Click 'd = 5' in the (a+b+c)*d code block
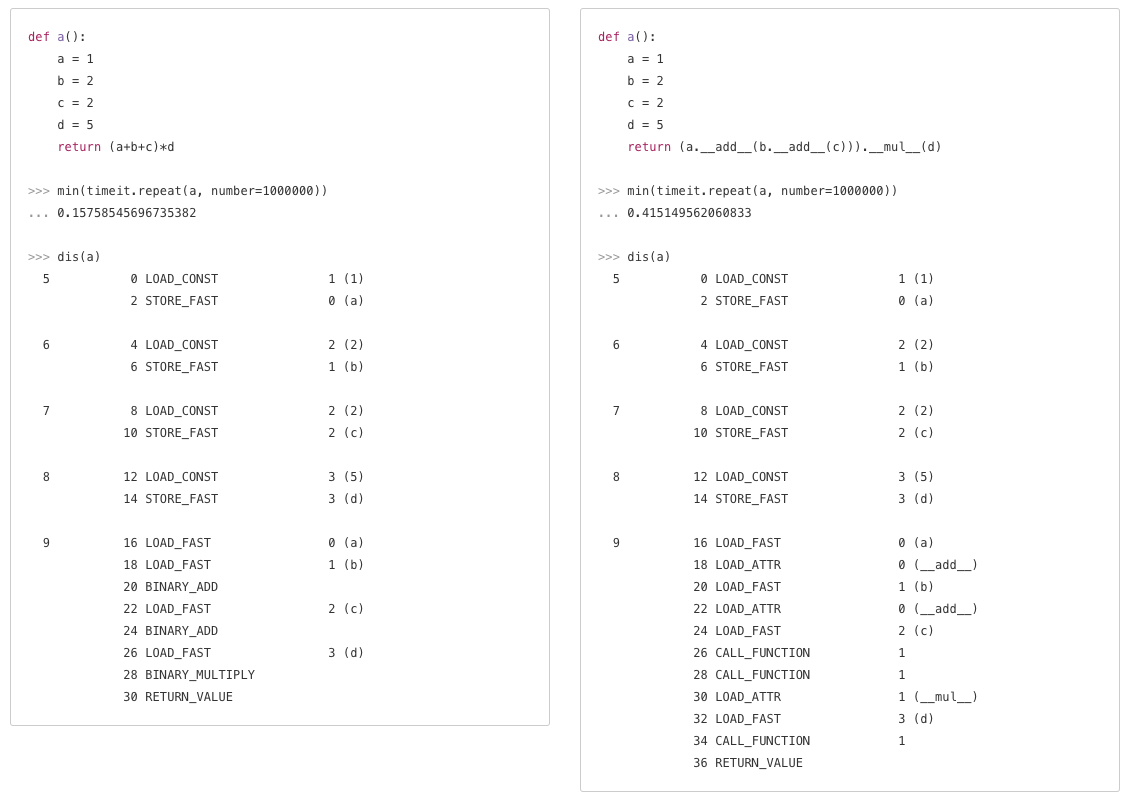Image resolution: width=1129 pixels, height=801 pixels. point(76,125)
